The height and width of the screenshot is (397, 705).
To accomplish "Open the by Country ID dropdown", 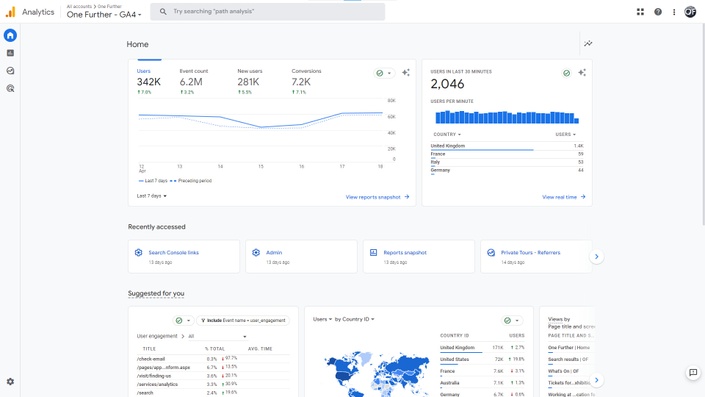I will 354,319.
